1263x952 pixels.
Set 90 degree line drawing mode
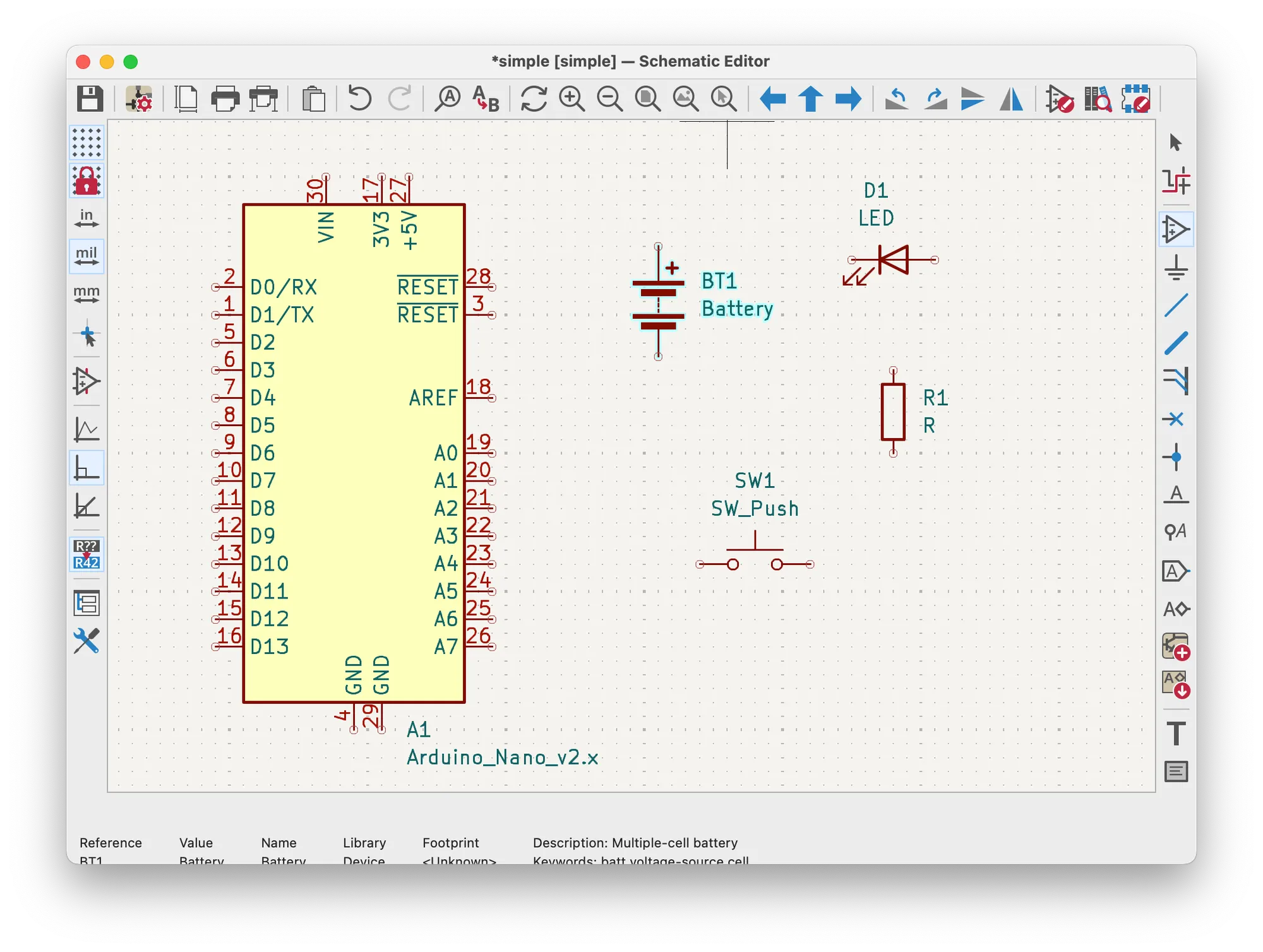[x=87, y=468]
